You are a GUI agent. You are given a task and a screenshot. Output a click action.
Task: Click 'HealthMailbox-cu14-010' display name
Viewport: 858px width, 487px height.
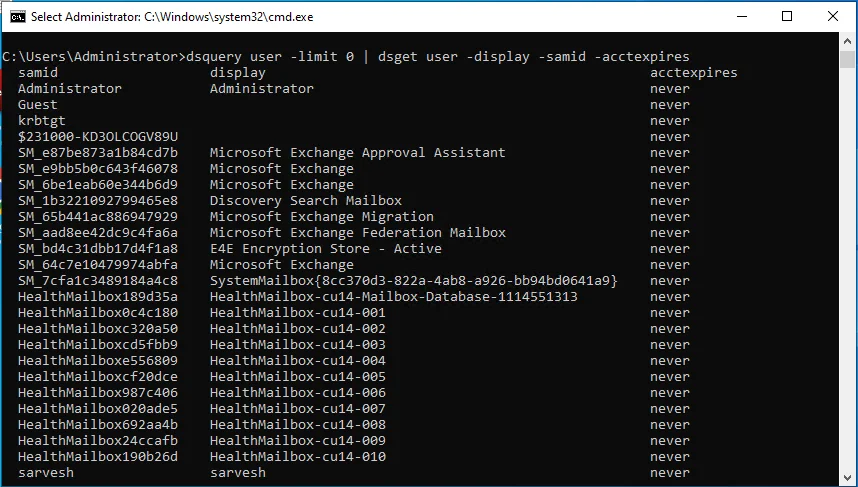click(x=298, y=456)
